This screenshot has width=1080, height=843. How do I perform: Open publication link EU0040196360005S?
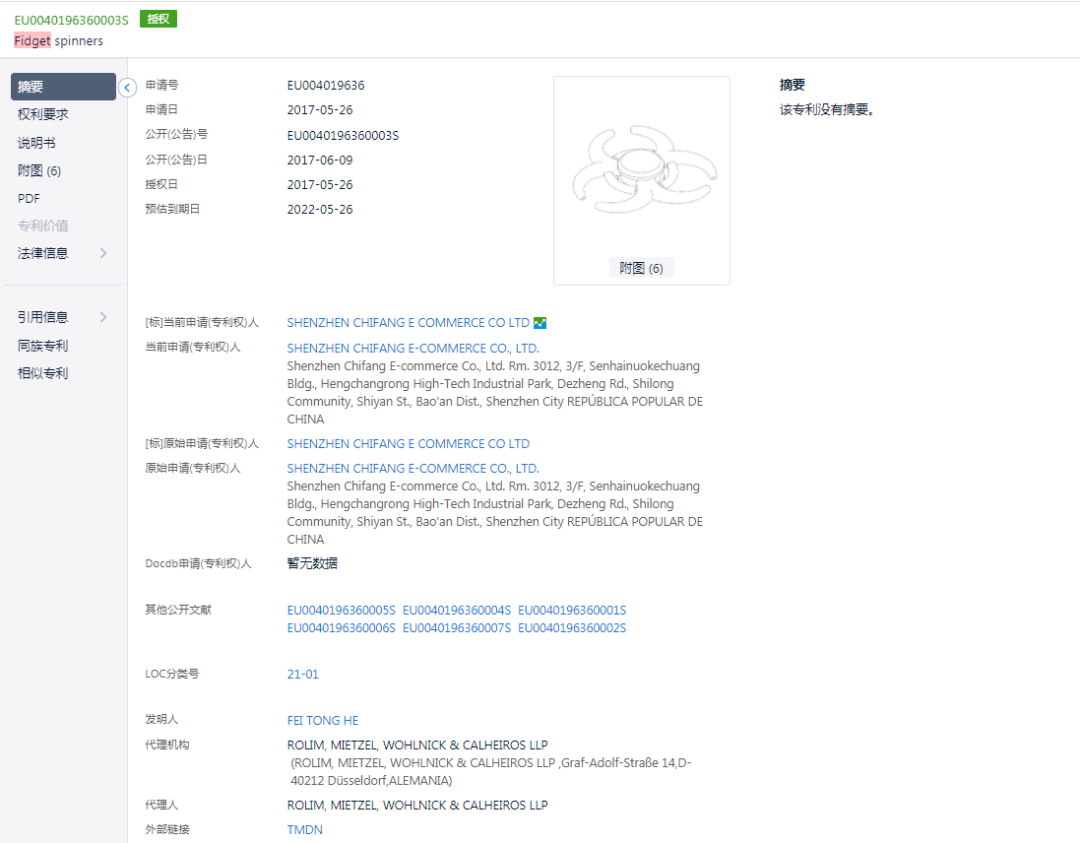point(343,609)
